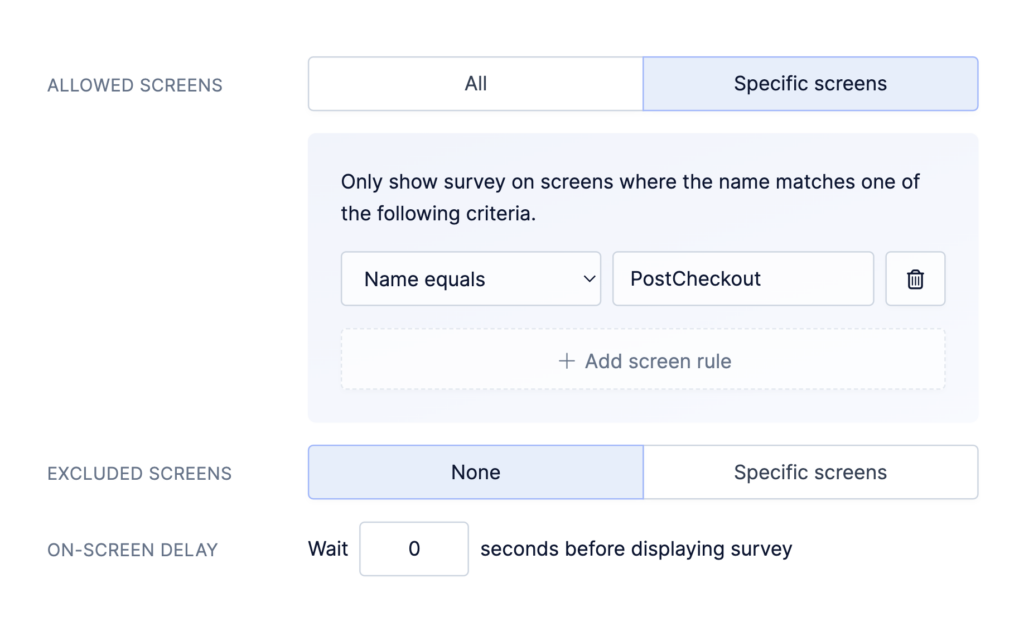Click the 0 value in delay box

[x=414, y=549]
